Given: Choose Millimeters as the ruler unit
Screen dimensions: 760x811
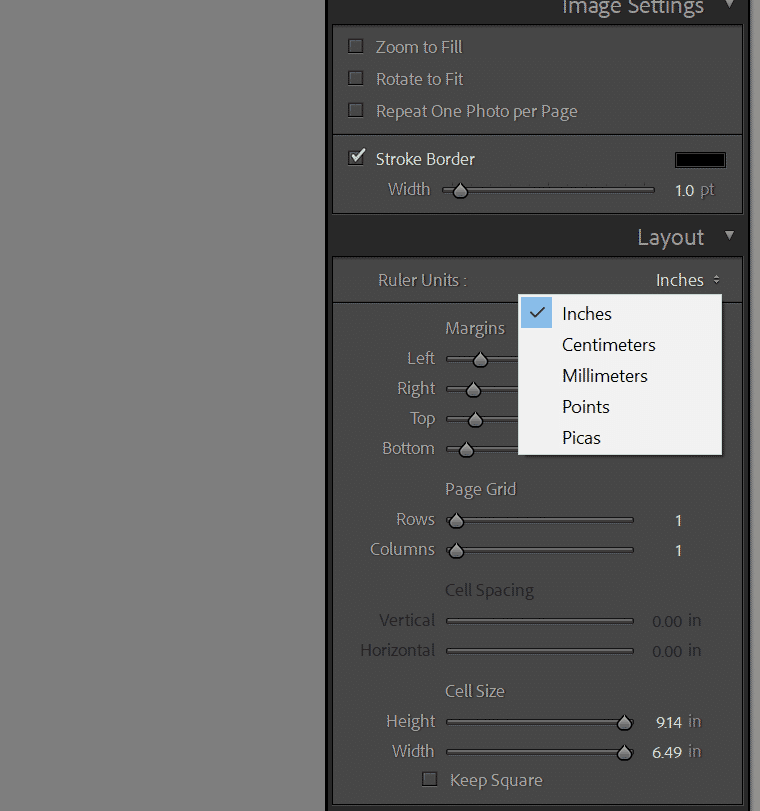Looking at the screenshot, I should click(x=604, y=376).
